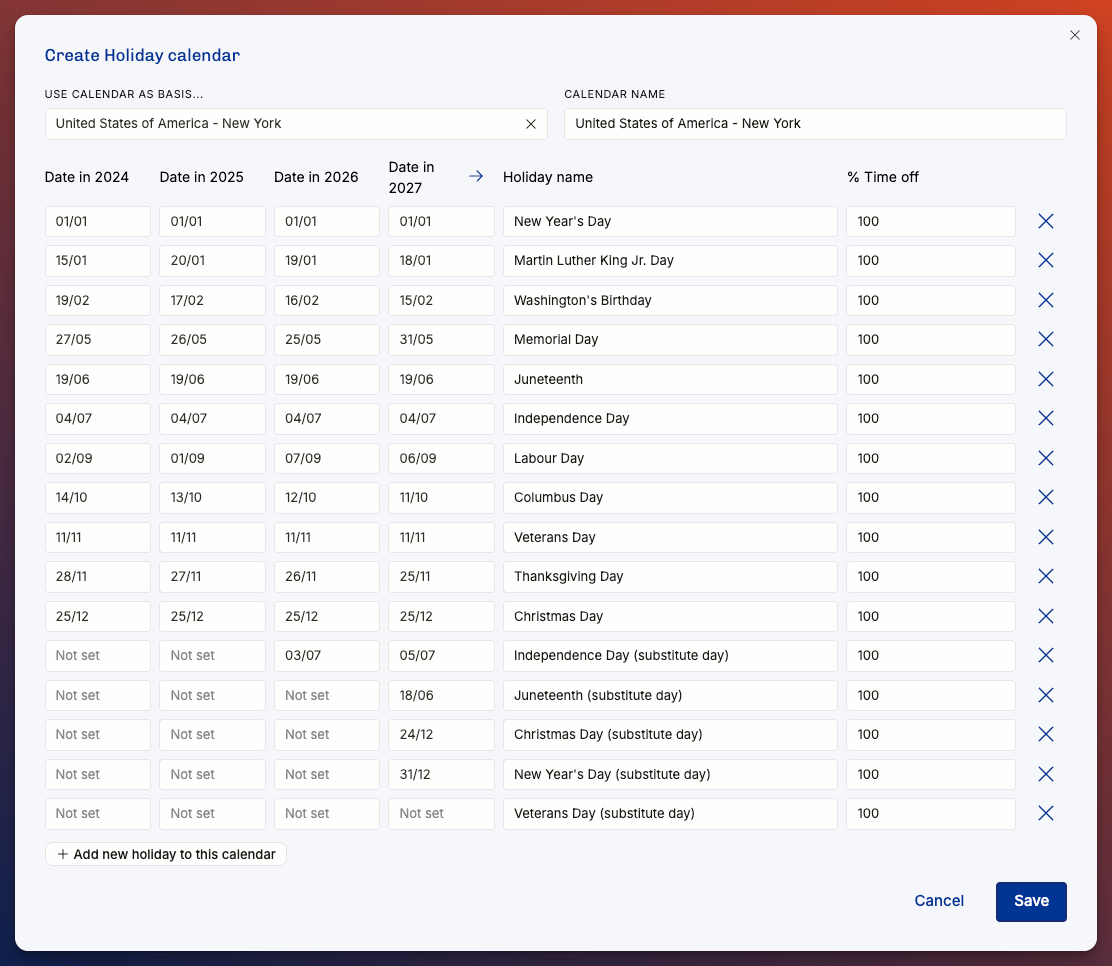Remove the New Year's Day holiday row

pos(1045,221)
